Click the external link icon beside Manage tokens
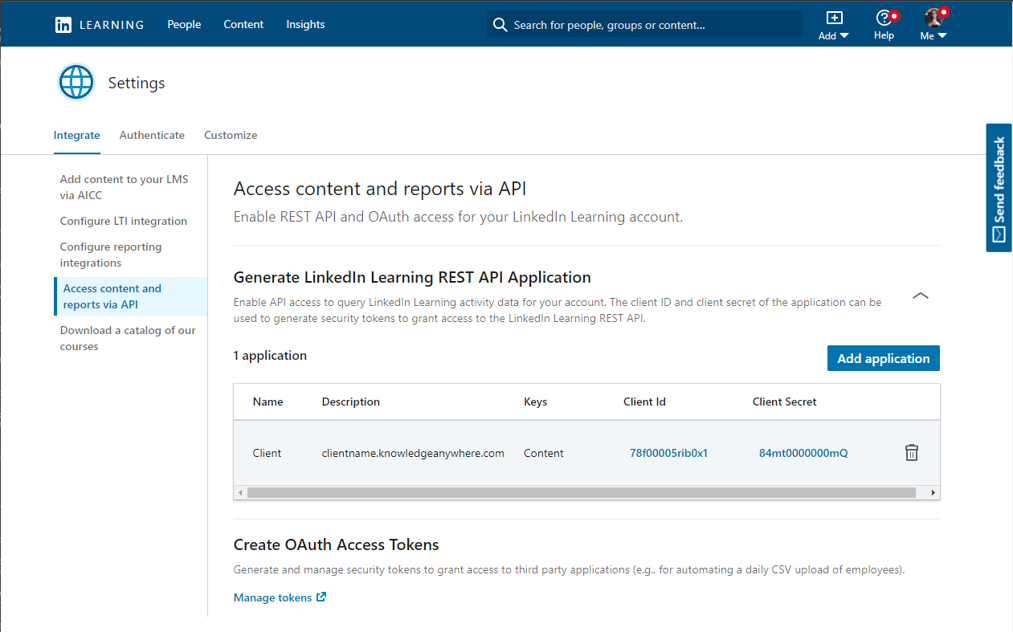 (x=319, y=595)
